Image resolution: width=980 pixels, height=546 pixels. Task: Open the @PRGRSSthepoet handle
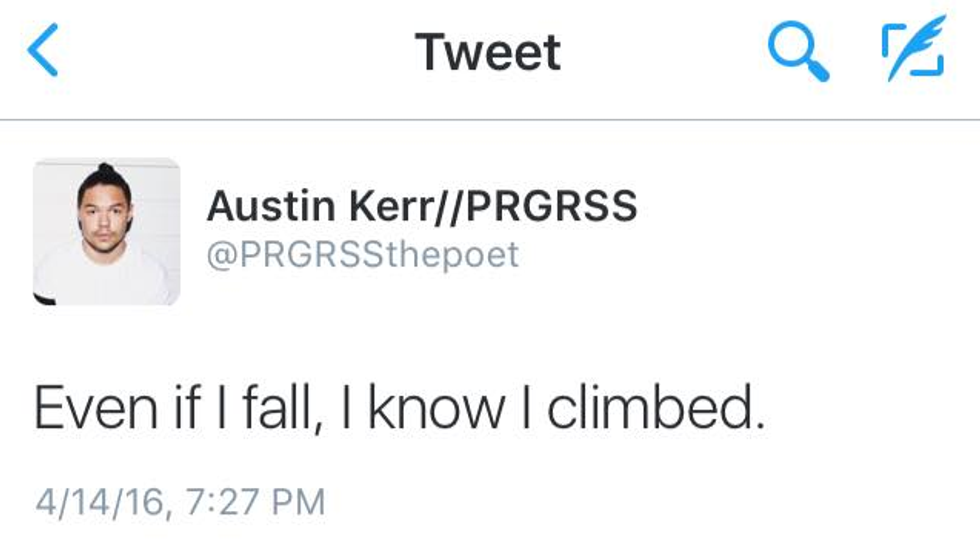pyautogui.click(x=363, y=254)
